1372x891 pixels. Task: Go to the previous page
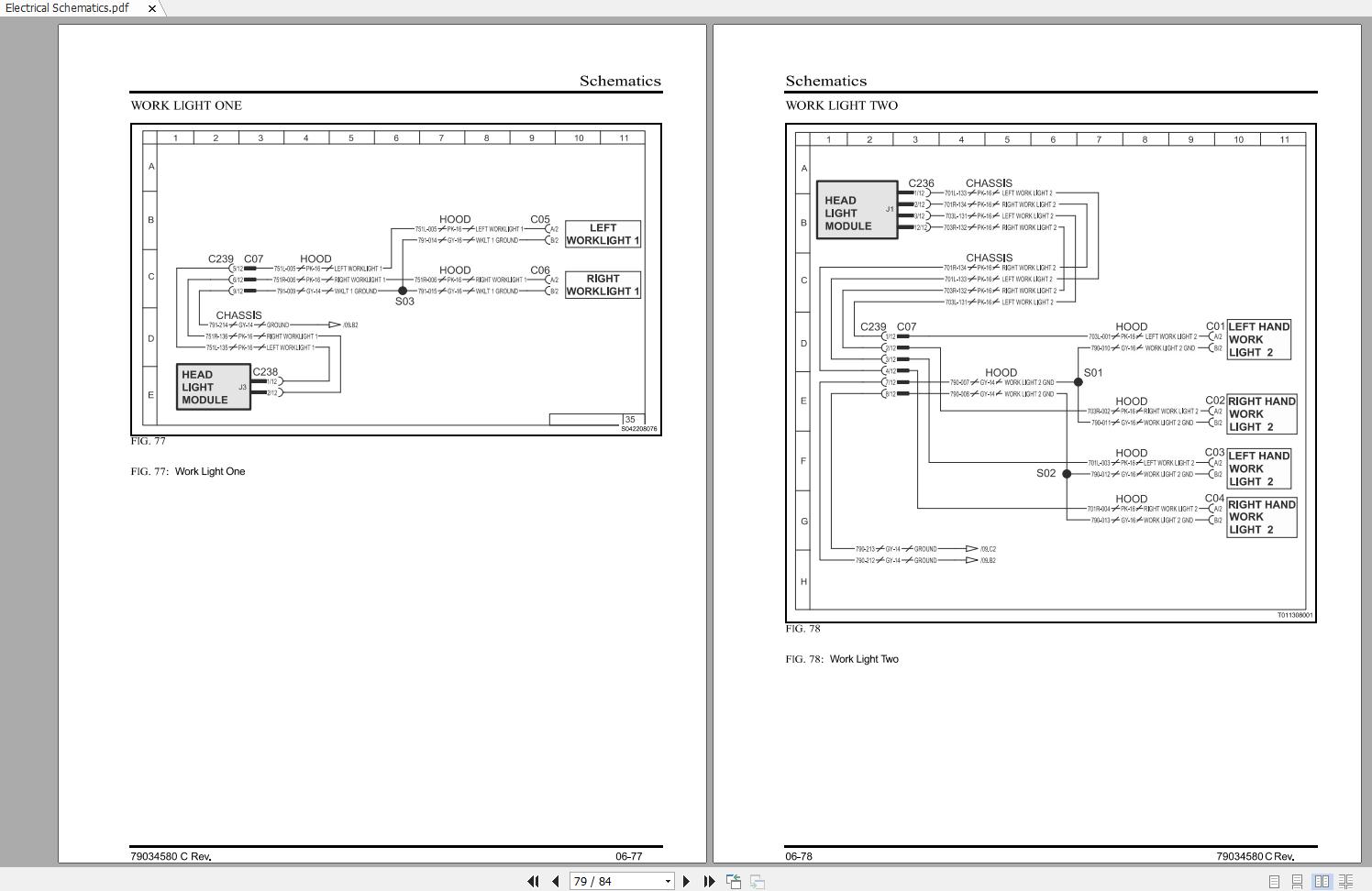coord(555,881)
